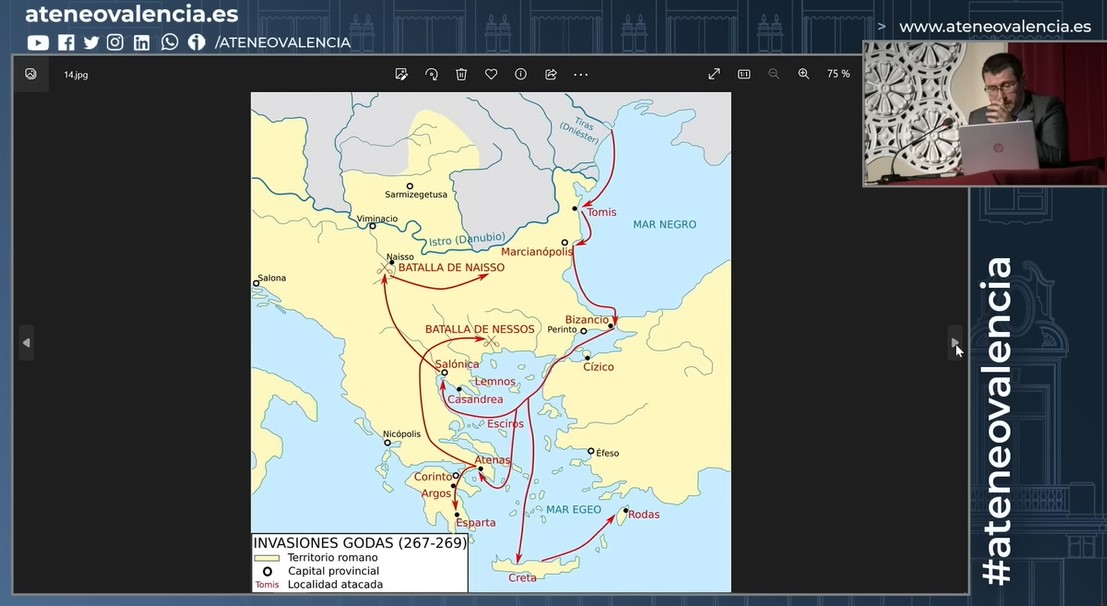Viewport: 1107px width, 606px height.
Task: Click the speaker webcam video thumbnail
Action: coord(984,113)
